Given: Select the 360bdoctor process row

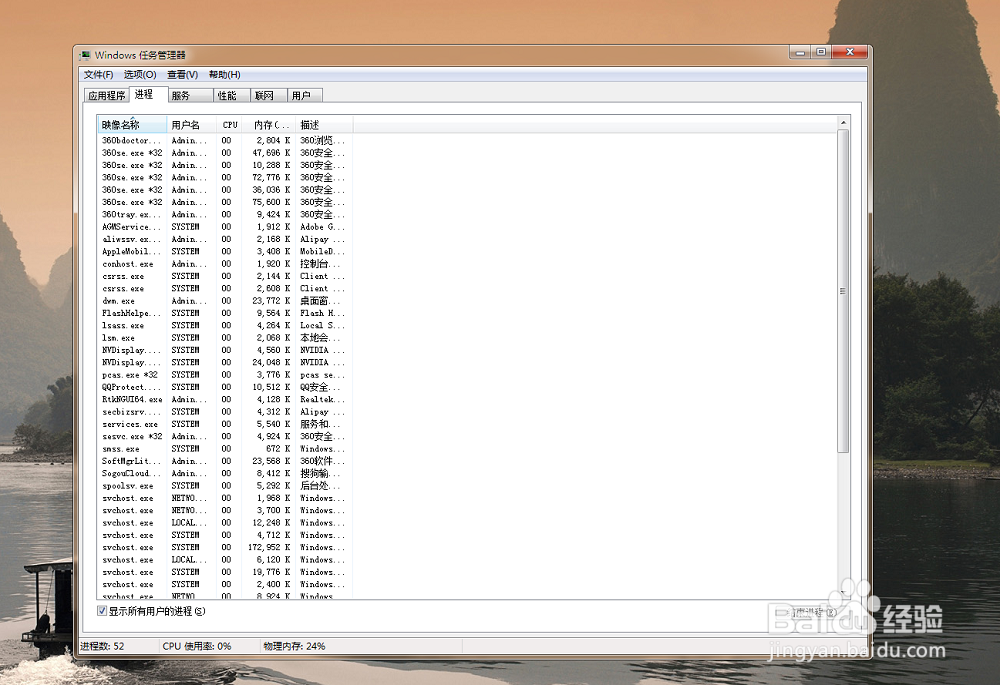Looking at the screenshot, I should pyautogui.click(x=225, y=140).
